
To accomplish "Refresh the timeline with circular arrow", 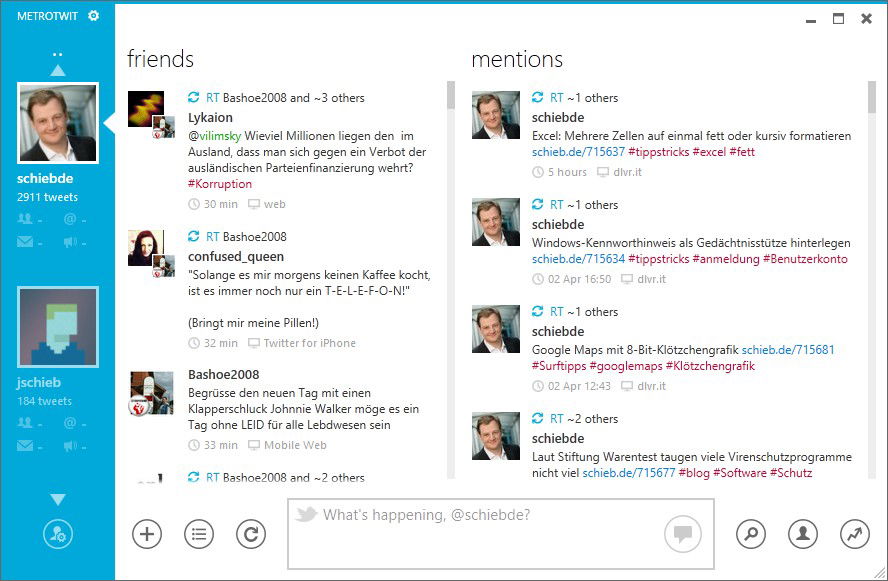I will (x=251, y=534).
